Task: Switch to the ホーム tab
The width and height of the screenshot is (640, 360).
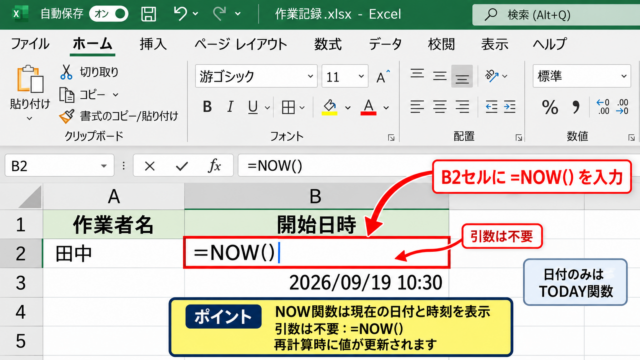Action: [x=92, y=44]
